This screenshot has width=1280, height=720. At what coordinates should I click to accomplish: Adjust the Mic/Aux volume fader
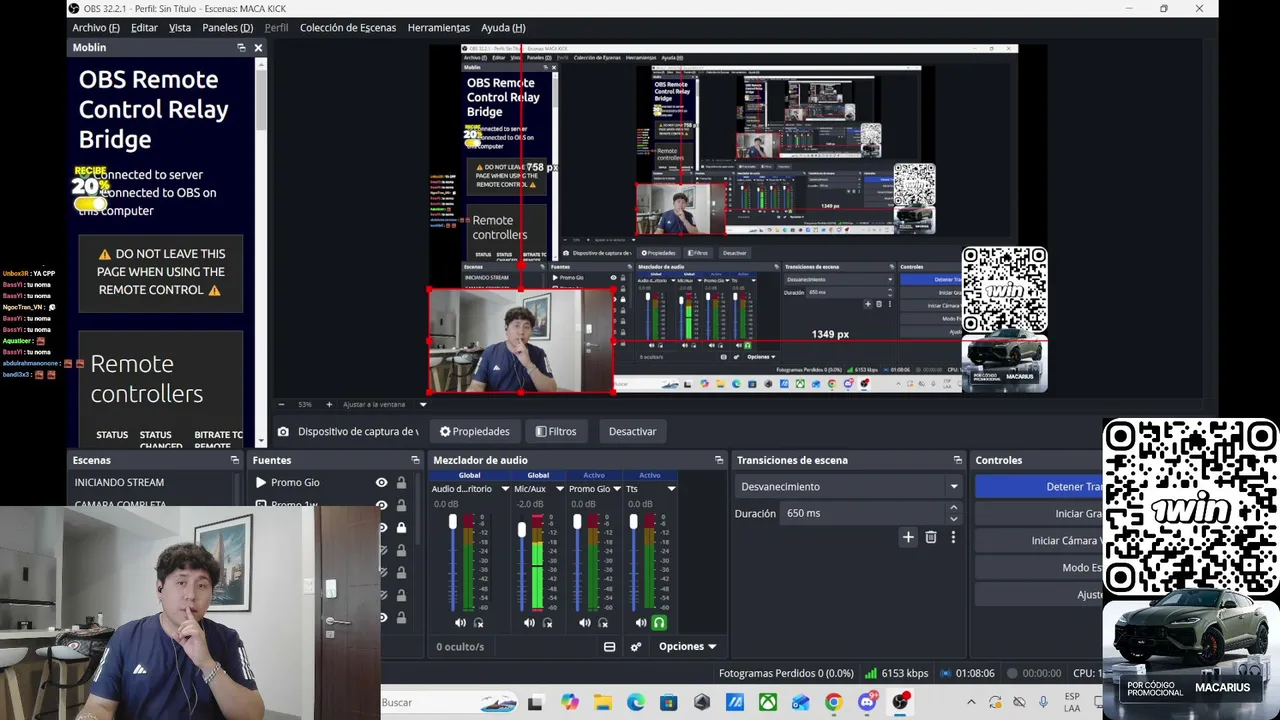pos(521,530)
